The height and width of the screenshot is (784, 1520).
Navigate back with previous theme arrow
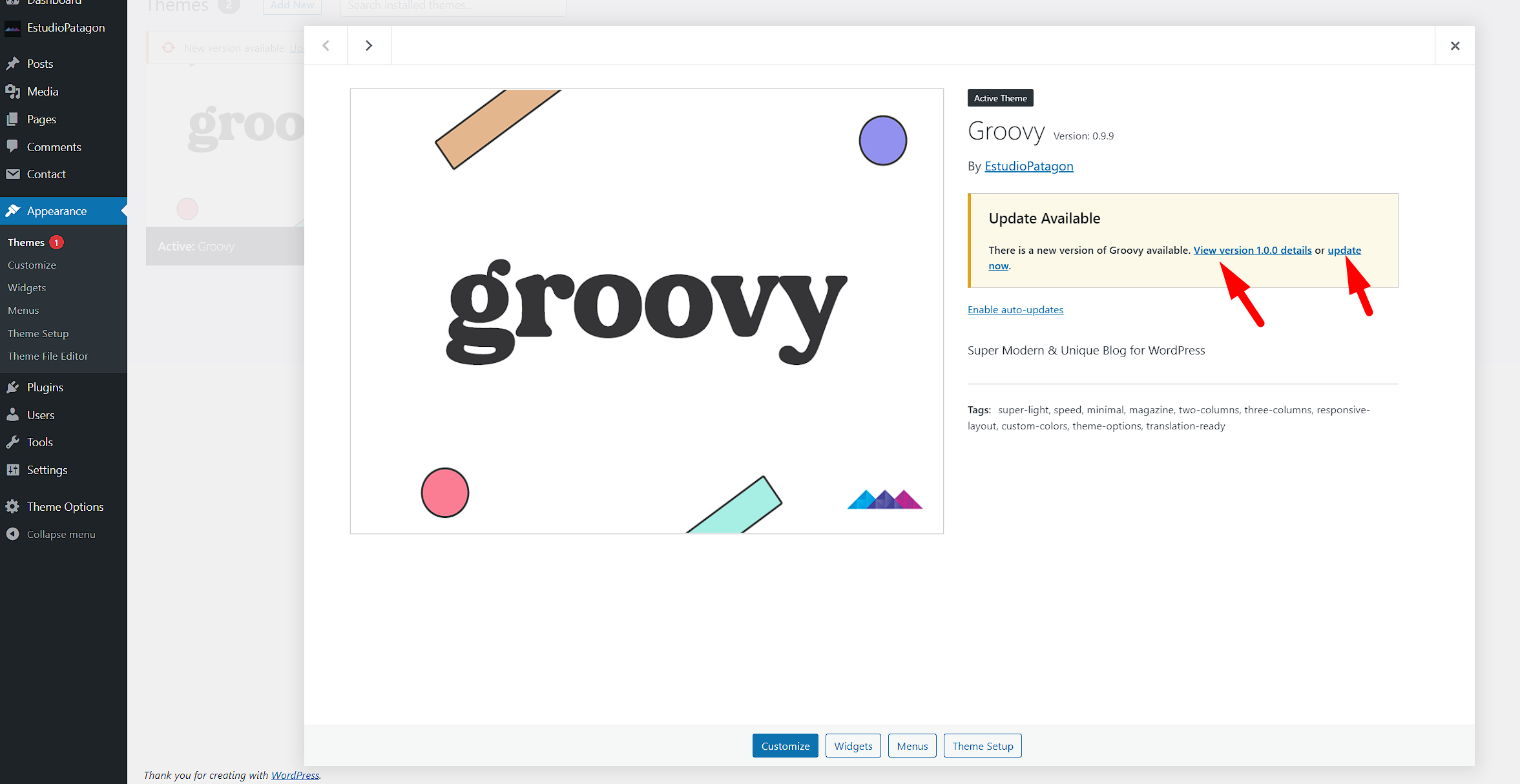click(x=325, y=44)
